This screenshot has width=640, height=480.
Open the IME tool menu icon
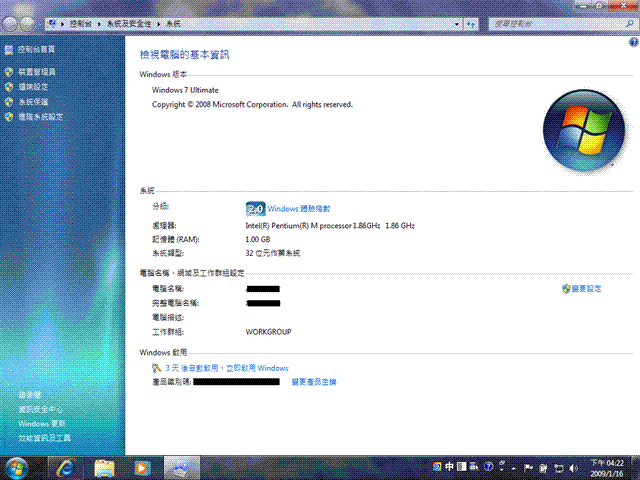(474, 467)
